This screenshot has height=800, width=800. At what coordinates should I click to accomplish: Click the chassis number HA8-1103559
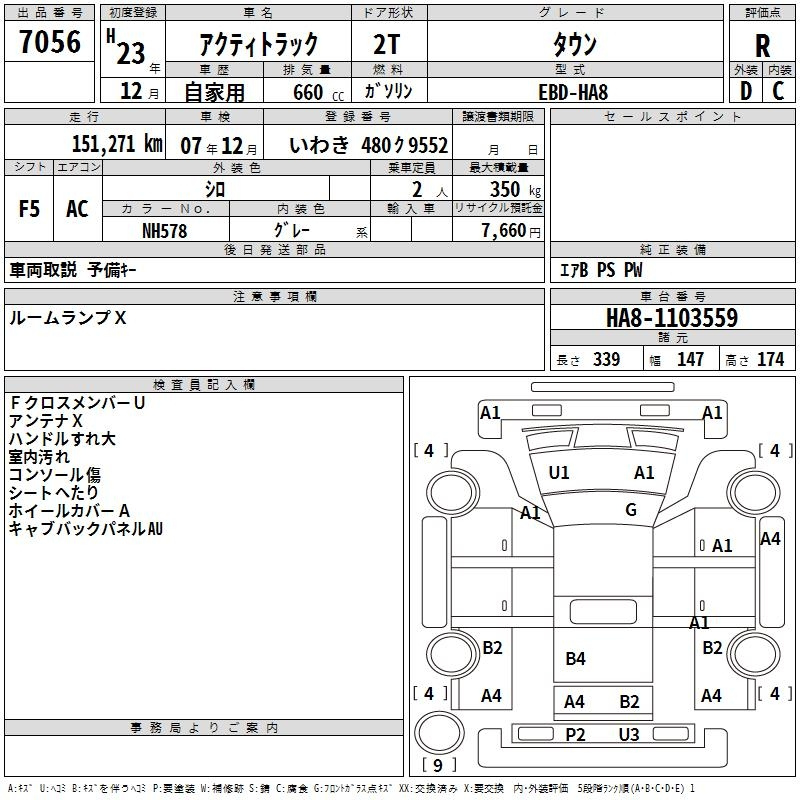click(672, 318)
